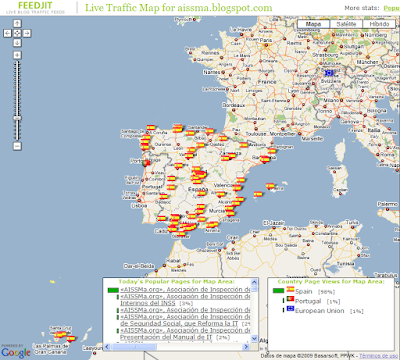This screenshot has height=360, width=400.
Task: Click the Spain entry in country page views
Action: [304, 291]
